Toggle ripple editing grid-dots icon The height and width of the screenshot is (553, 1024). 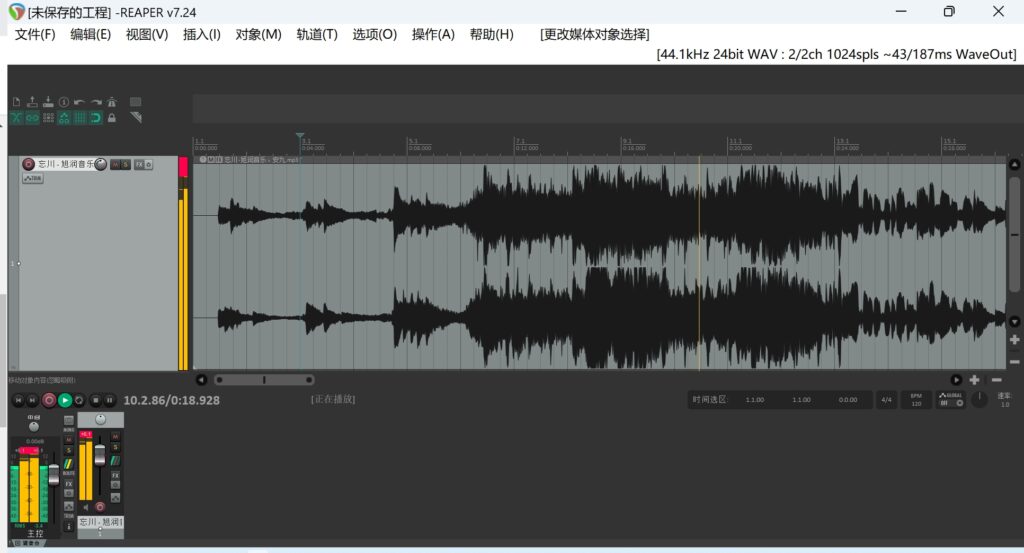[48, 118]
